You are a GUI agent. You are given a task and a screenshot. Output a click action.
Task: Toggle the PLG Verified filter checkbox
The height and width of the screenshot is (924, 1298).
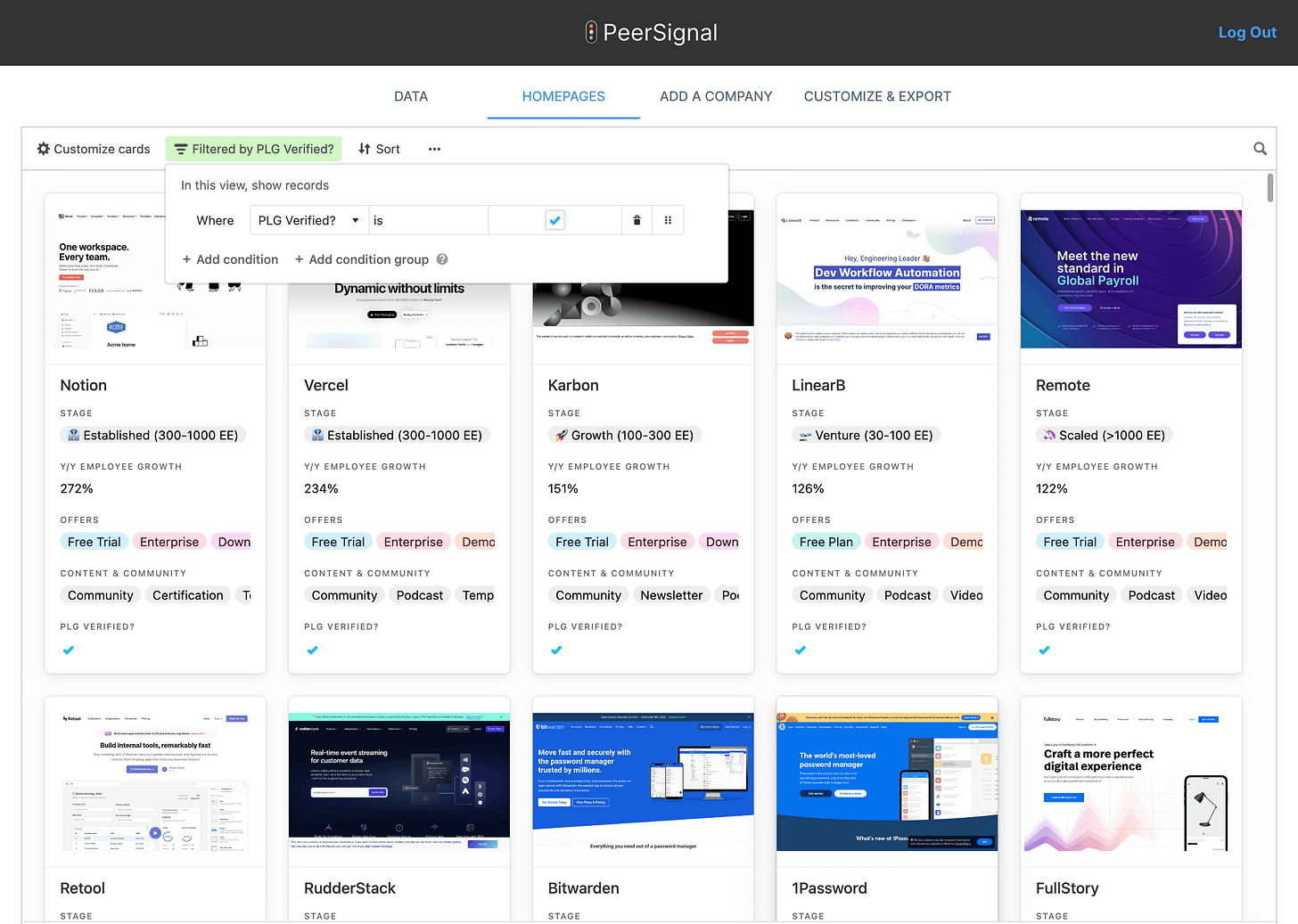(x=555, y=220)
